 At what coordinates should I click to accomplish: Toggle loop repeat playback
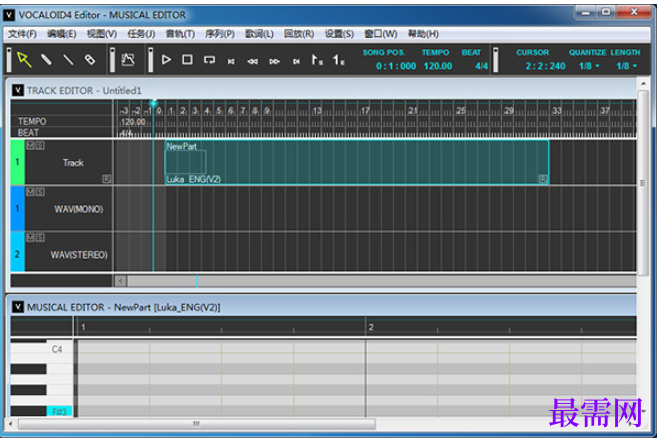(x=209, y=60)
